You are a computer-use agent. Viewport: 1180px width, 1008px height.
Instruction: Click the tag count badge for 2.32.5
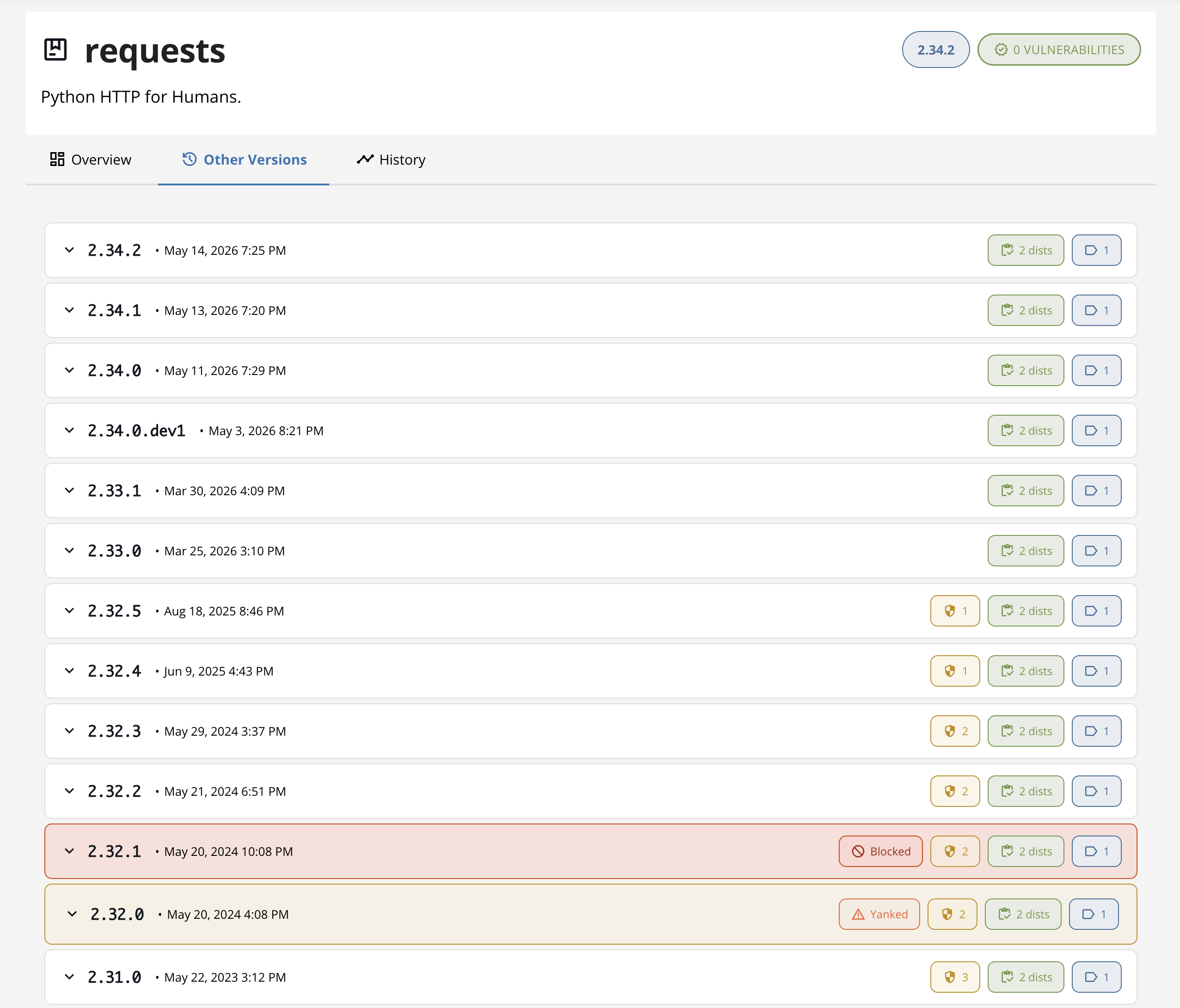tap(1096, 610)
